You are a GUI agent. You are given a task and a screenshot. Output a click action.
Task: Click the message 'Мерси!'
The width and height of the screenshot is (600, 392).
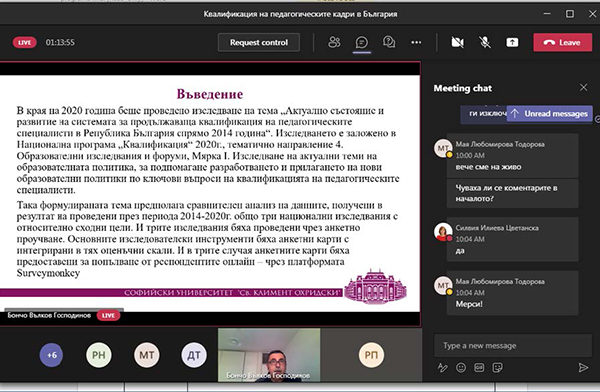[469, 304]
